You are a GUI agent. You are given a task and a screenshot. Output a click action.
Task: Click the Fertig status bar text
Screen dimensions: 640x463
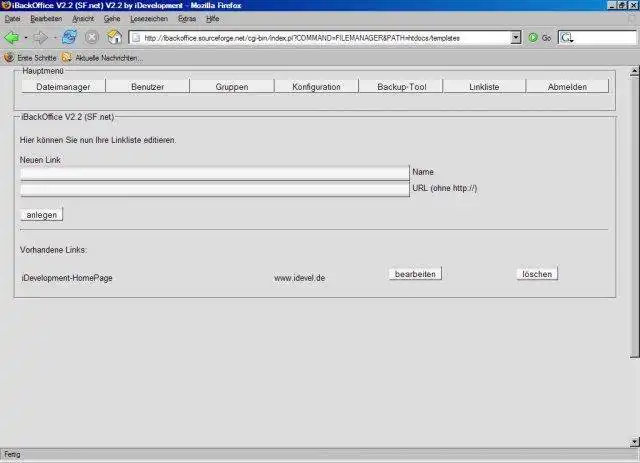tap(12, 454)
